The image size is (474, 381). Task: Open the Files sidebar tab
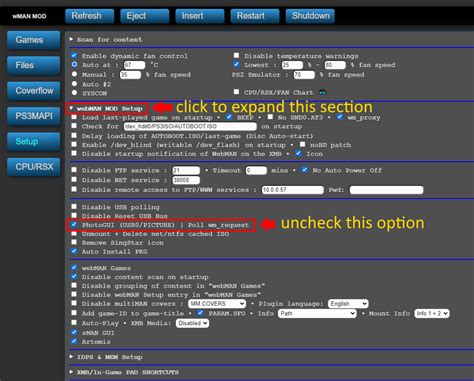pyautogui.click(x=34, y=65)
